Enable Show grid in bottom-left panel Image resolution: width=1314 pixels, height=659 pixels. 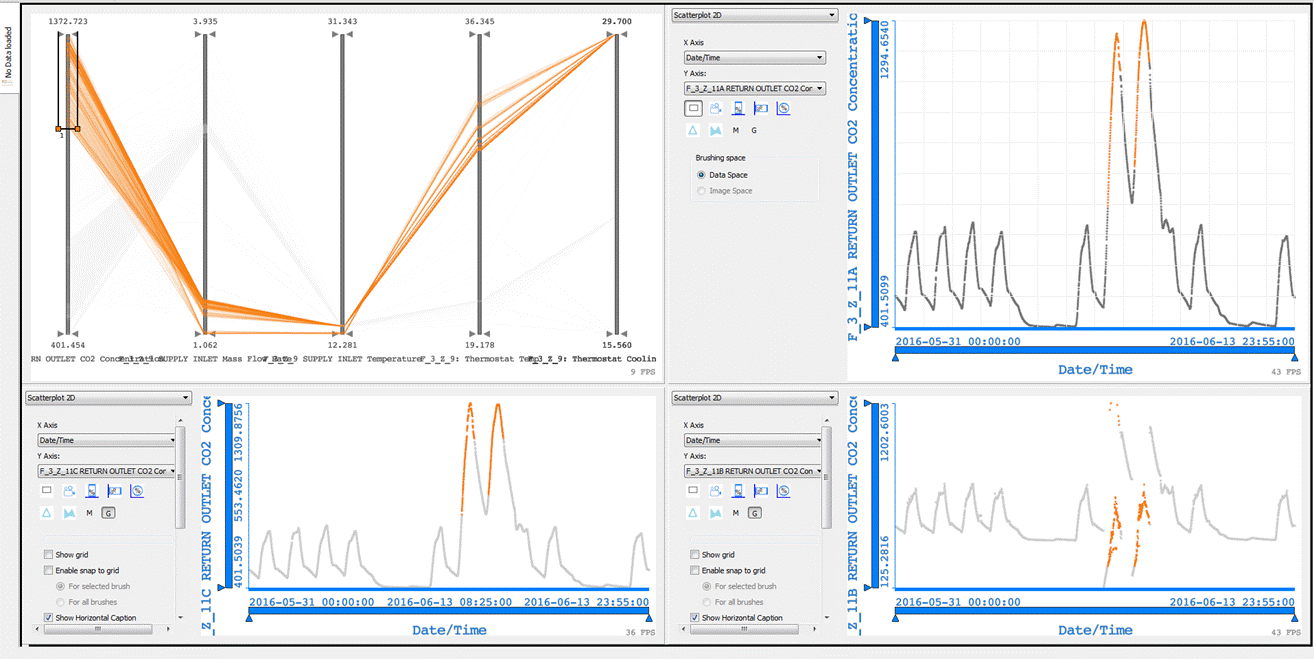coord(49,554)
